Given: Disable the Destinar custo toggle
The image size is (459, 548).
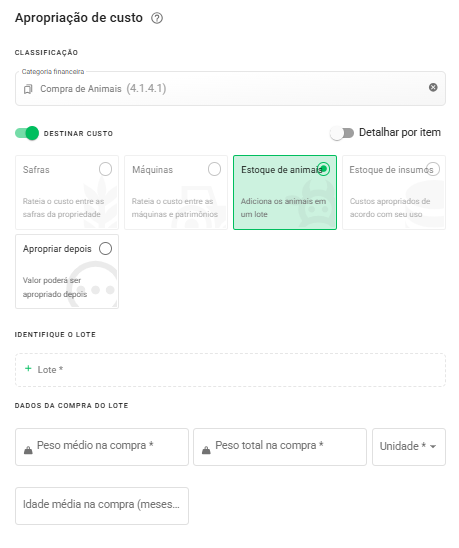Looking at the screenshot, I should tap(27, 133).
